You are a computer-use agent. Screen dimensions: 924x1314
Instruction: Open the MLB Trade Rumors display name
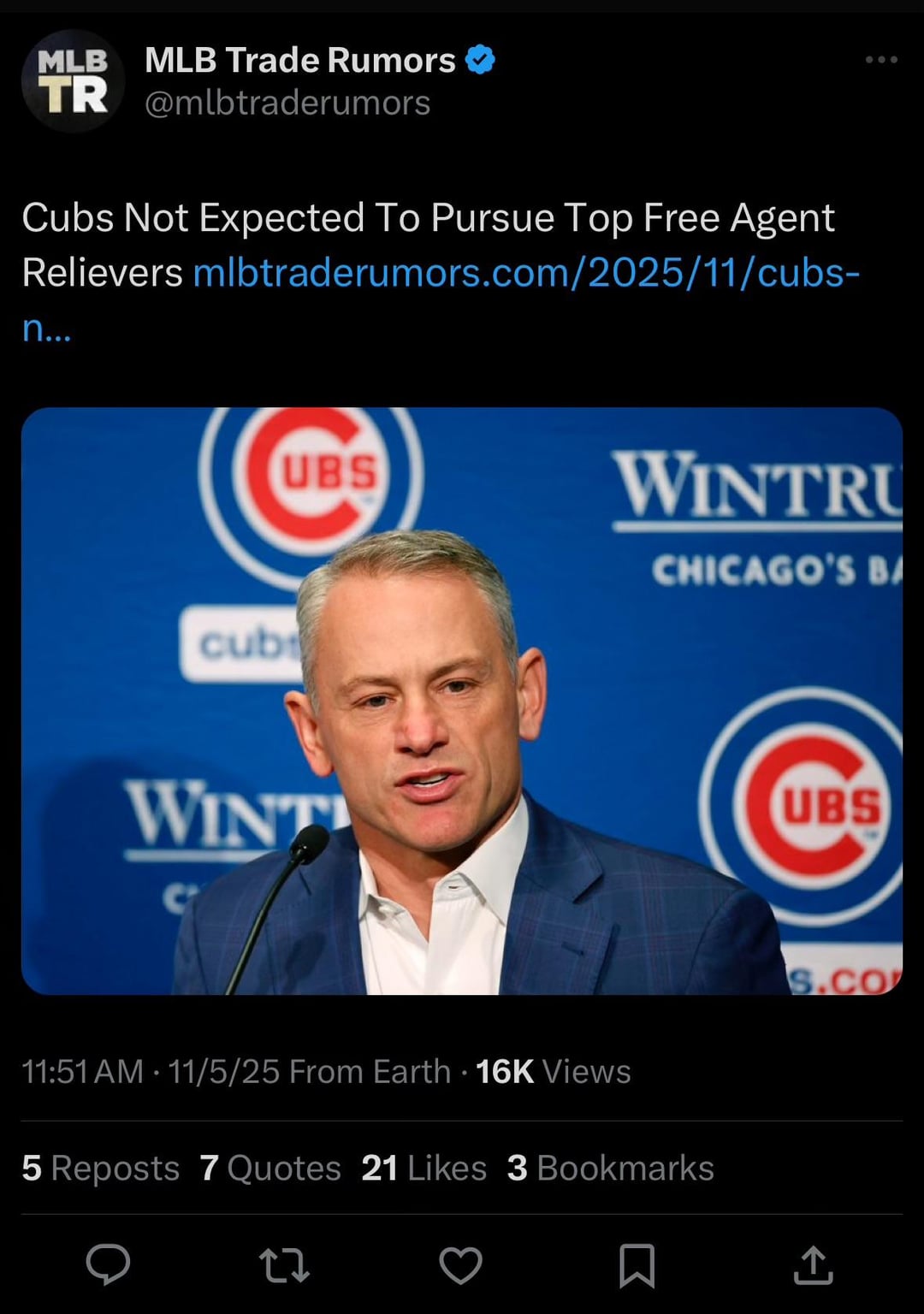[x=299, y=60]
